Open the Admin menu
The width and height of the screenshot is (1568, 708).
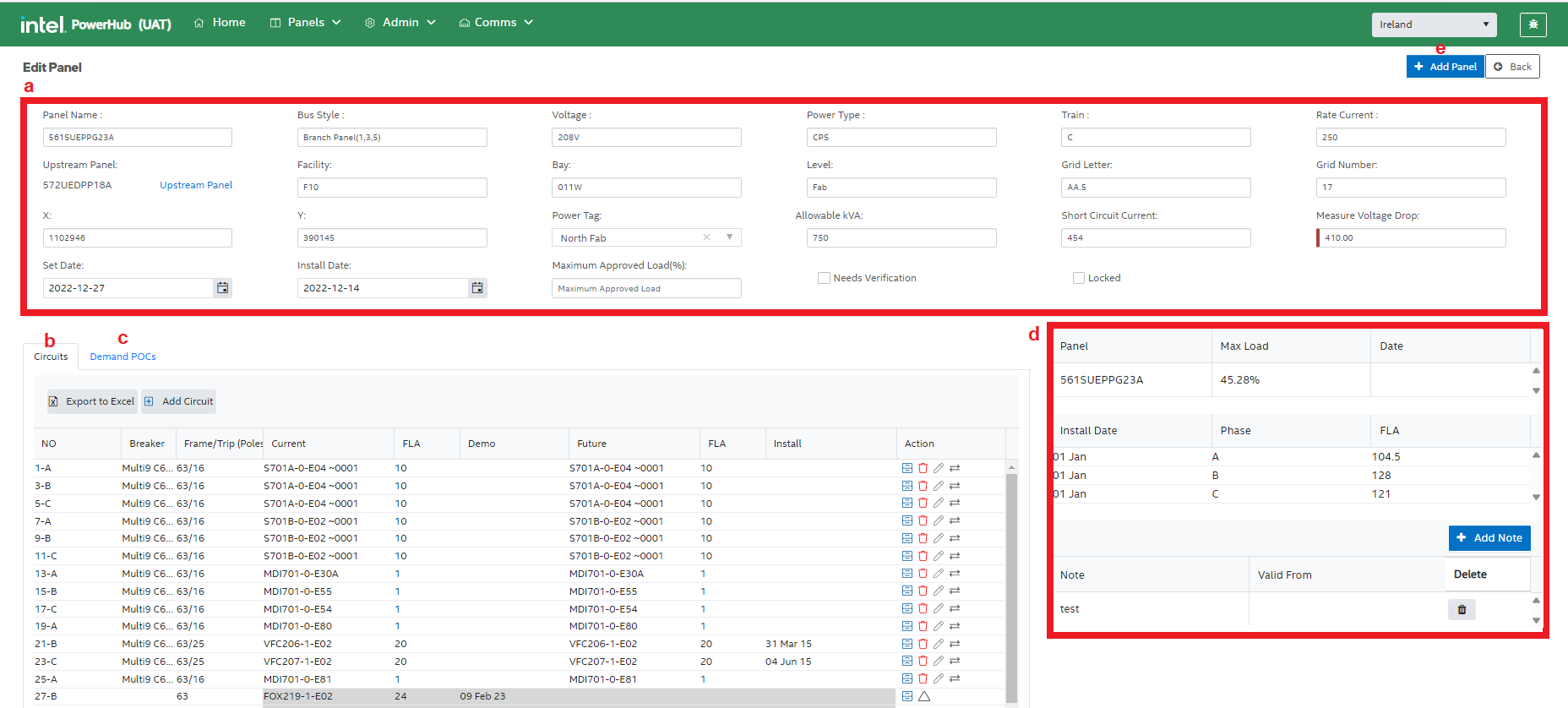400,23
